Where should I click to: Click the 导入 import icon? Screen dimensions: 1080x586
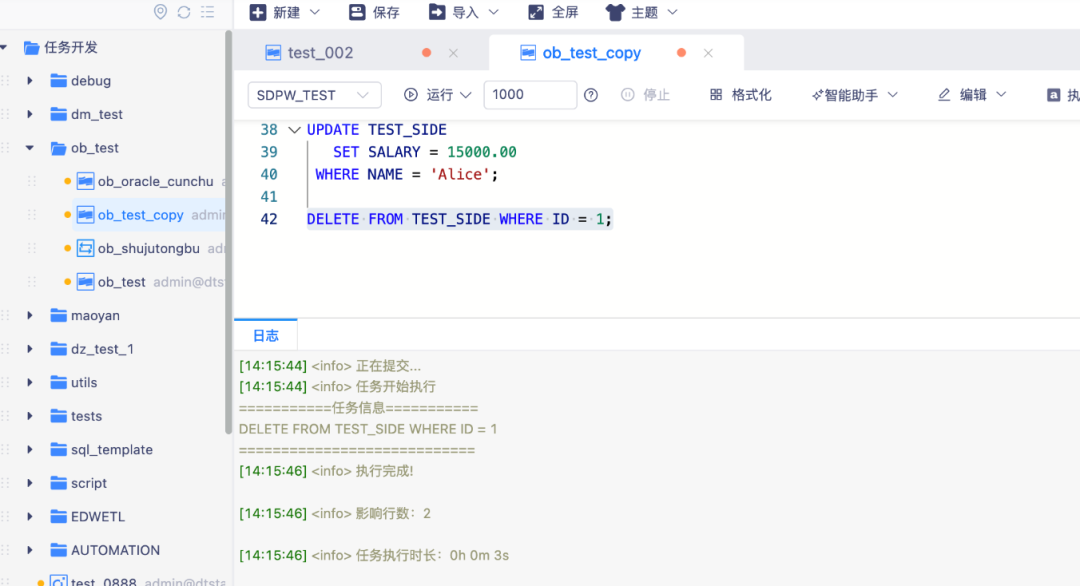(x=437, y=12)
